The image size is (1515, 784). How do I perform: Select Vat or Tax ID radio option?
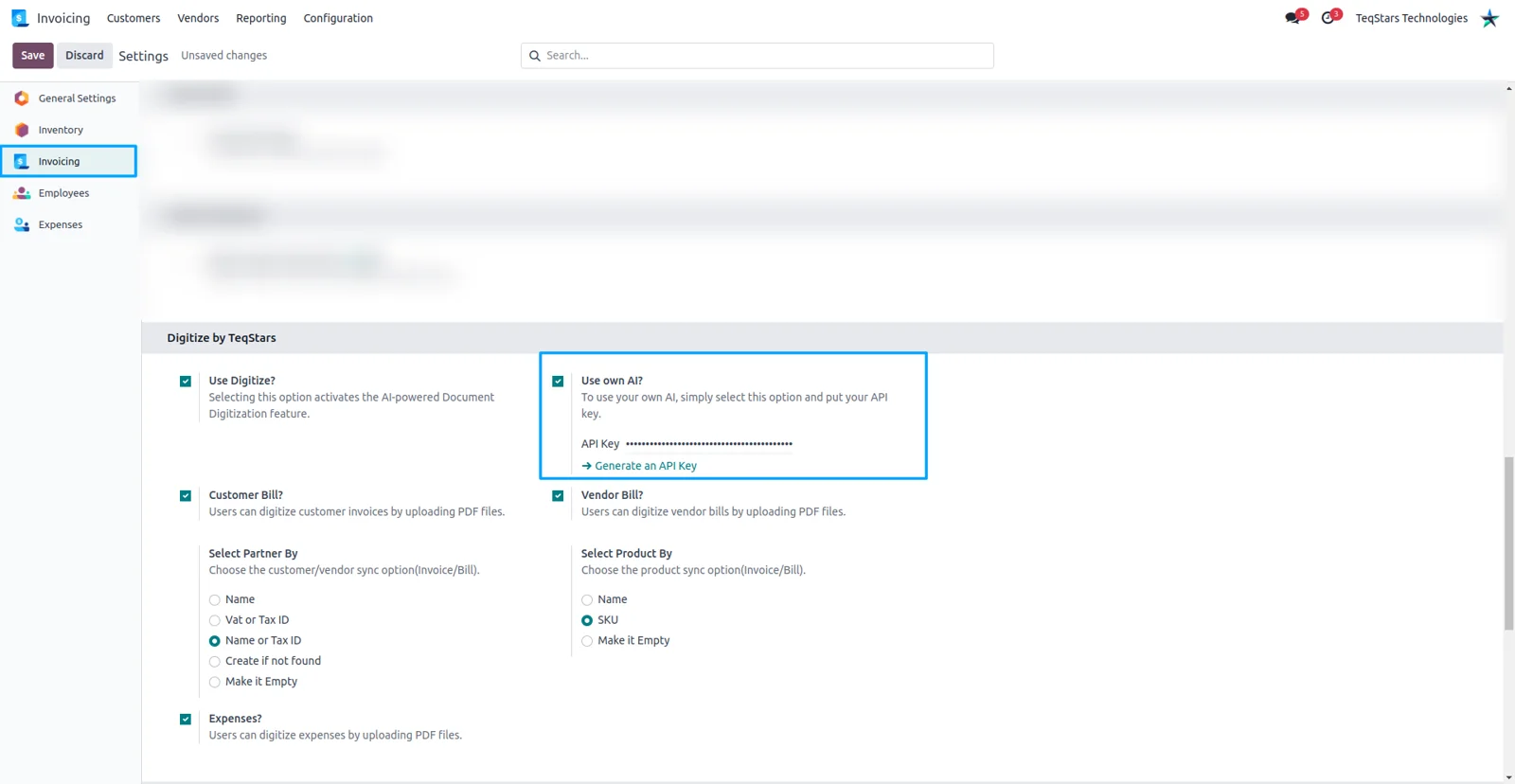(x=215, y=621)
